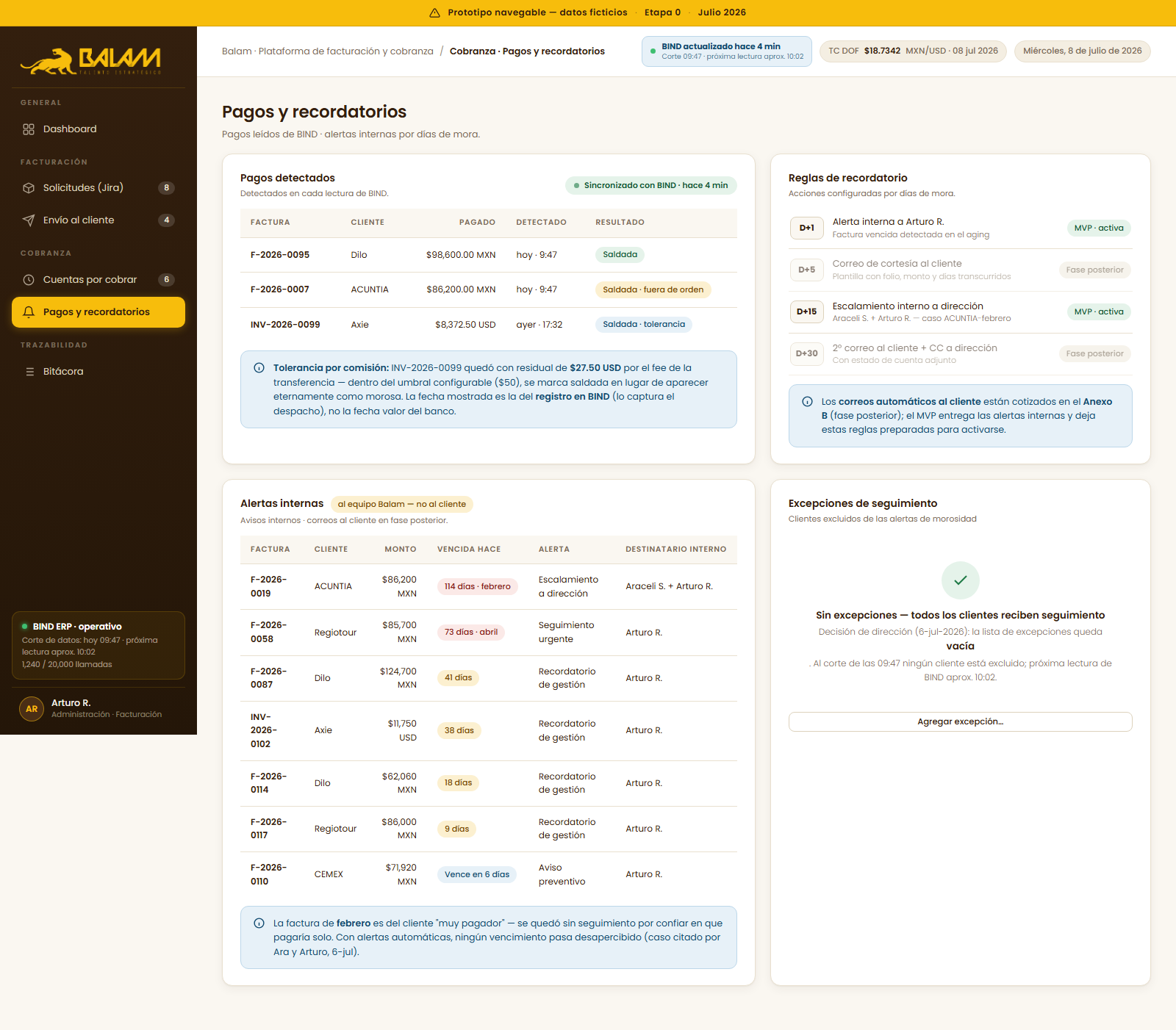The image size is (1176, 1030).
Task: Click Cobranza · Pagos y recordatorios breadcrumb
Action: (527, 51)
